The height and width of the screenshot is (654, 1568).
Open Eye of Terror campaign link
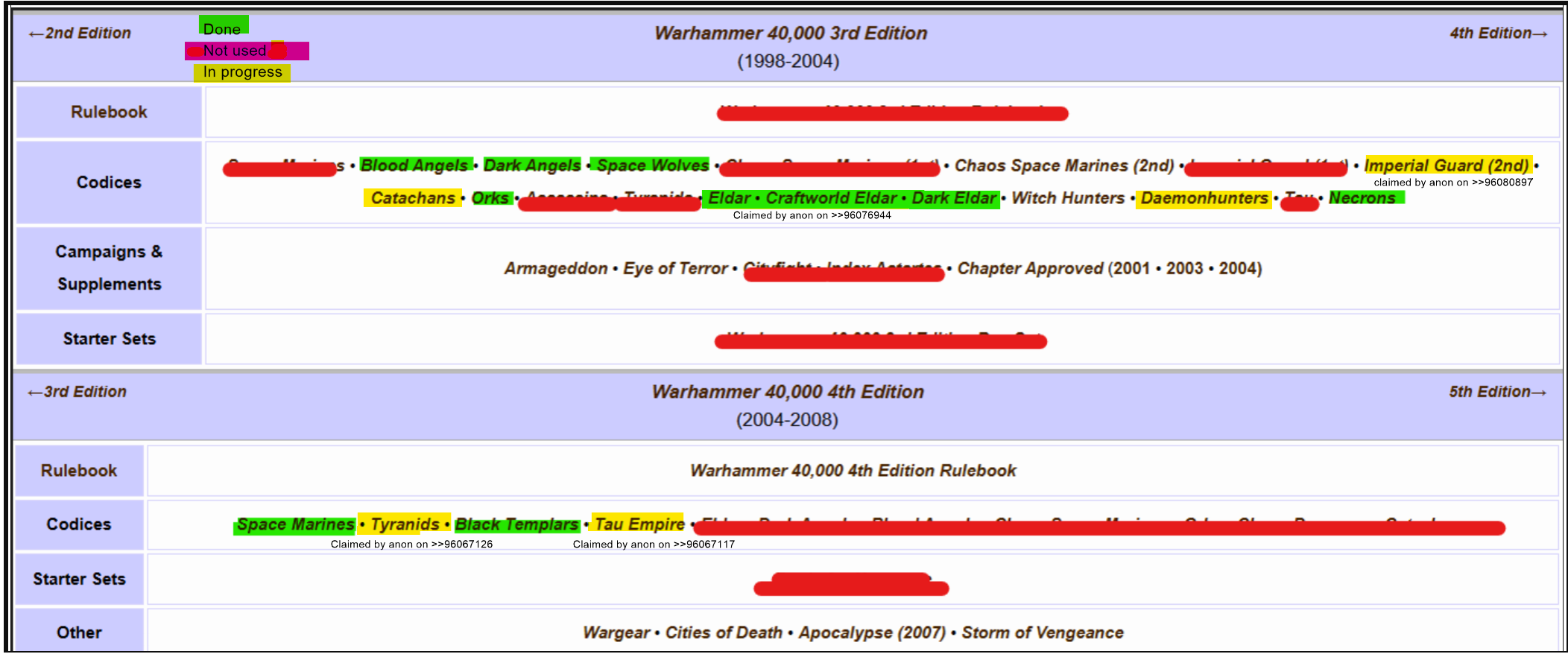(675, 268)
